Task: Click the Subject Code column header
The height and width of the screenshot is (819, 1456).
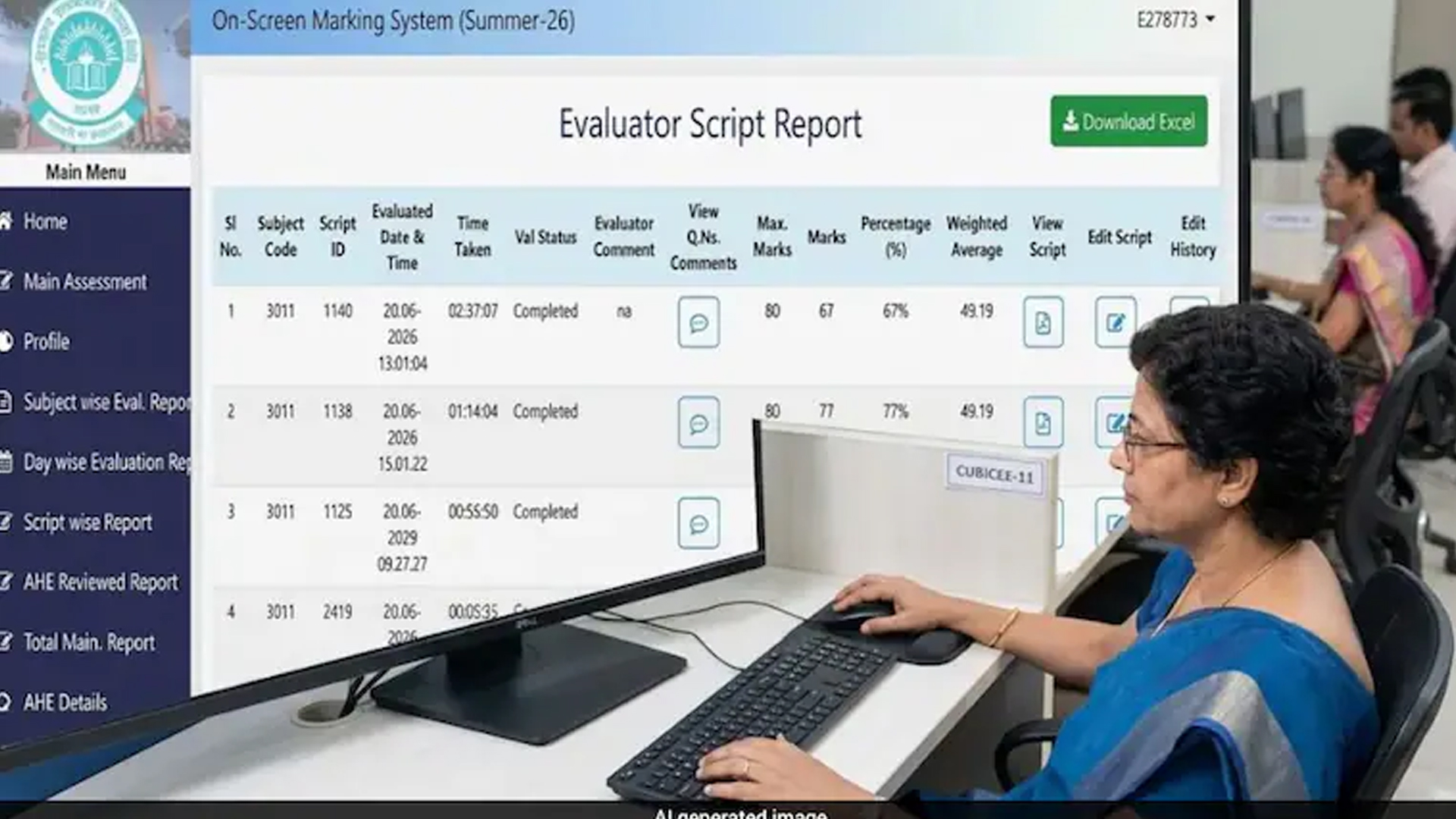Action: pyautogui.click(x=281, y=237)
